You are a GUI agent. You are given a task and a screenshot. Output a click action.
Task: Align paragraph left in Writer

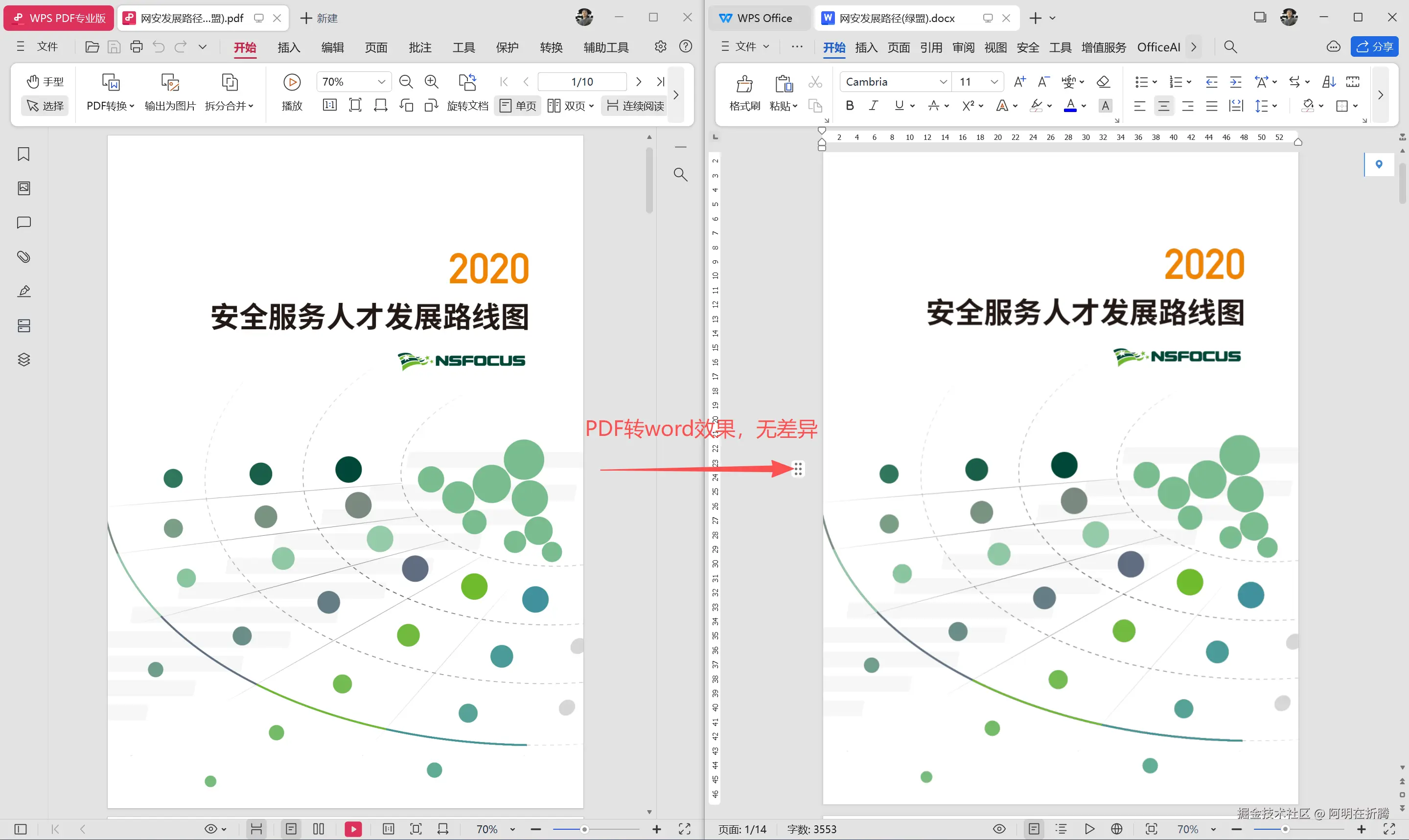click(1139, 106)
